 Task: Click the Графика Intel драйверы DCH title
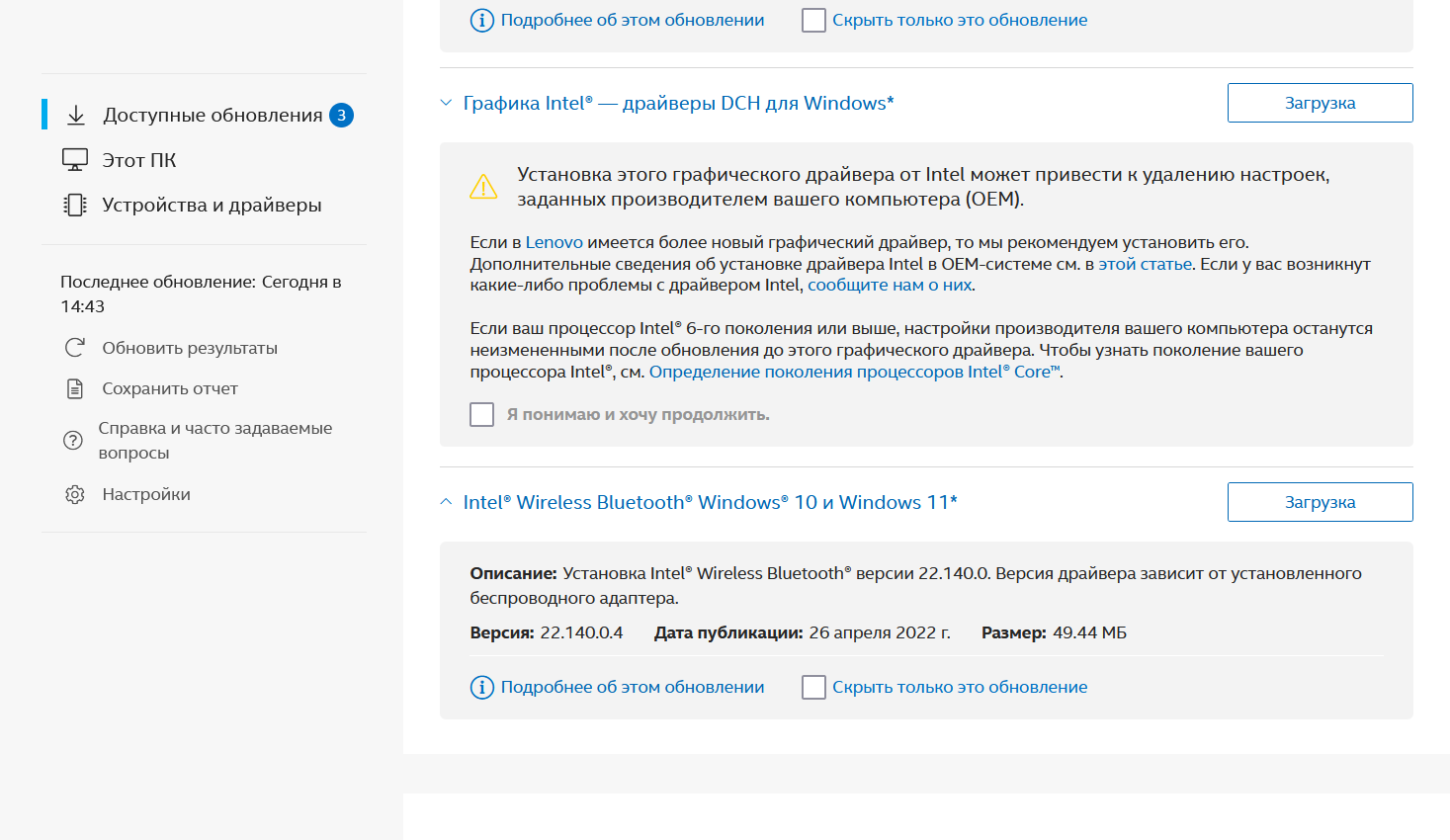(x=678, y=103)
